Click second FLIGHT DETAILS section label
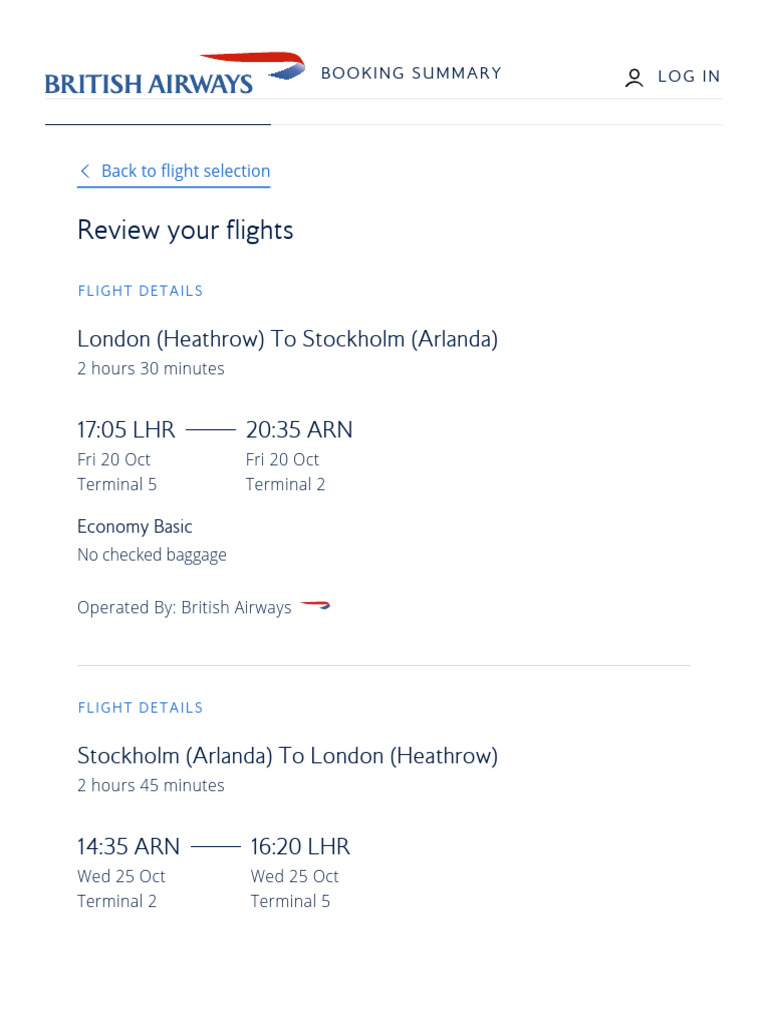Screen dimensions: 768x1024 click(x=140, y=708)
